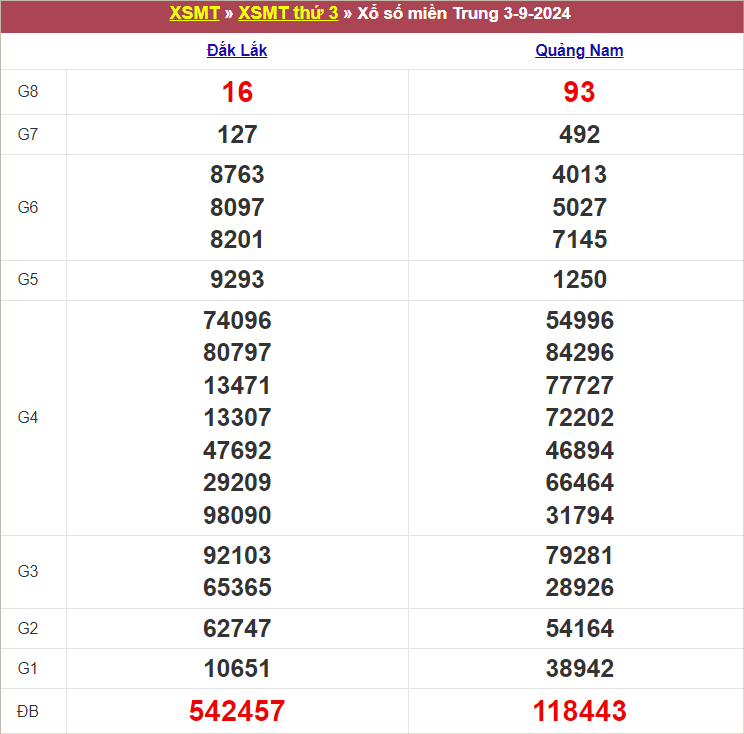Select Đắk Lắk special prize 542457
The height and width of the screenshot is (734, 744).
click(237, 711)
